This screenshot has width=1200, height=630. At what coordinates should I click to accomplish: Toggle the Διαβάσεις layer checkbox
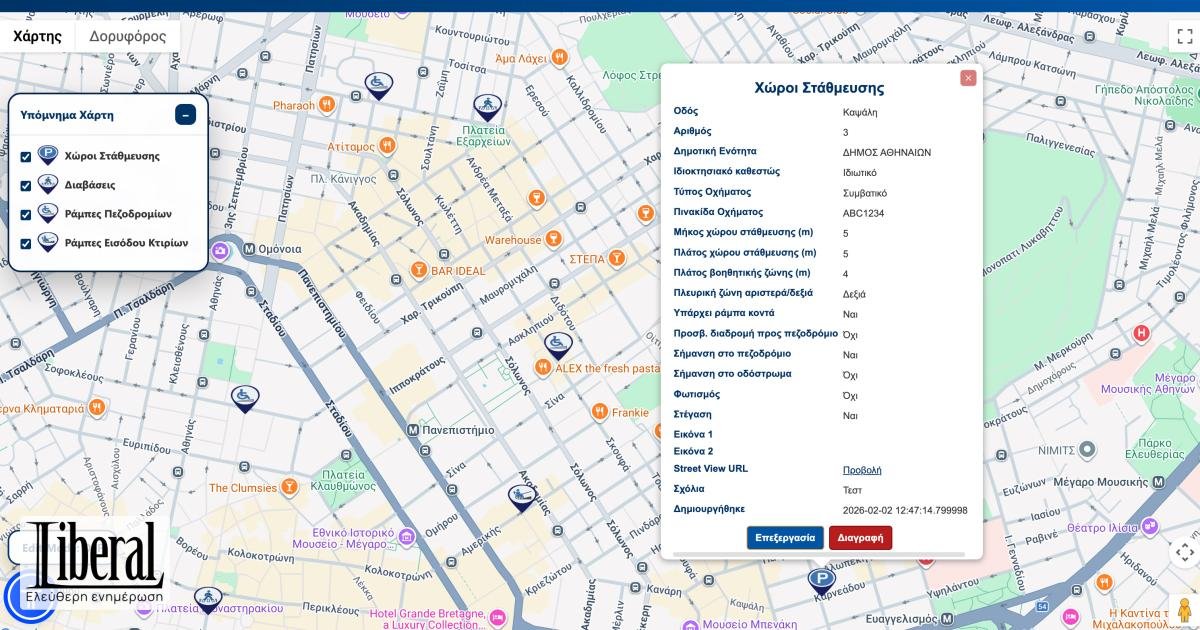point(26,186)
